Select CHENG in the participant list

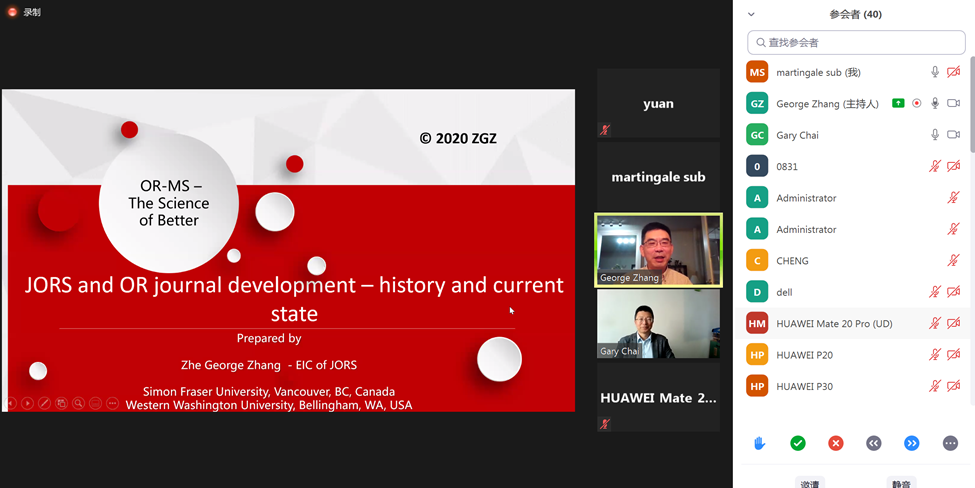(x=792, y=261)
